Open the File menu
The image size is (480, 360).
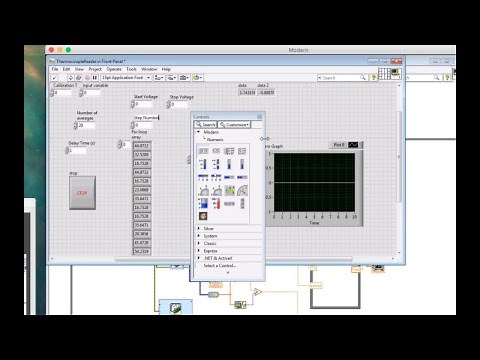(x=55, y=69)
